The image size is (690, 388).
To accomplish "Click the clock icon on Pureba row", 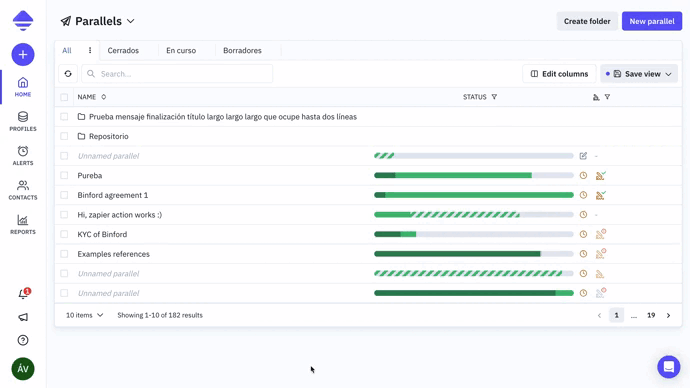I will tap(583, 175).
